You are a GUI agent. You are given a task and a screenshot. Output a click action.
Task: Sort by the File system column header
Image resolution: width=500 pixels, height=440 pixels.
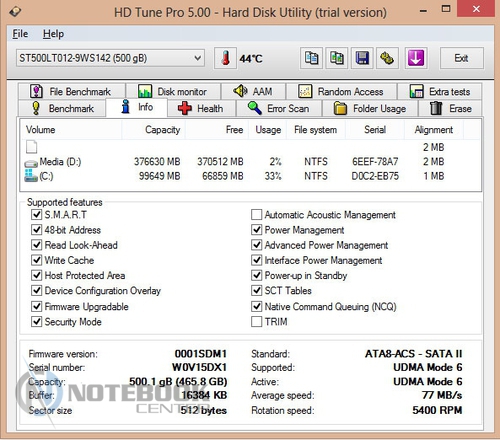pyautogui.click(x=316, y=130)
